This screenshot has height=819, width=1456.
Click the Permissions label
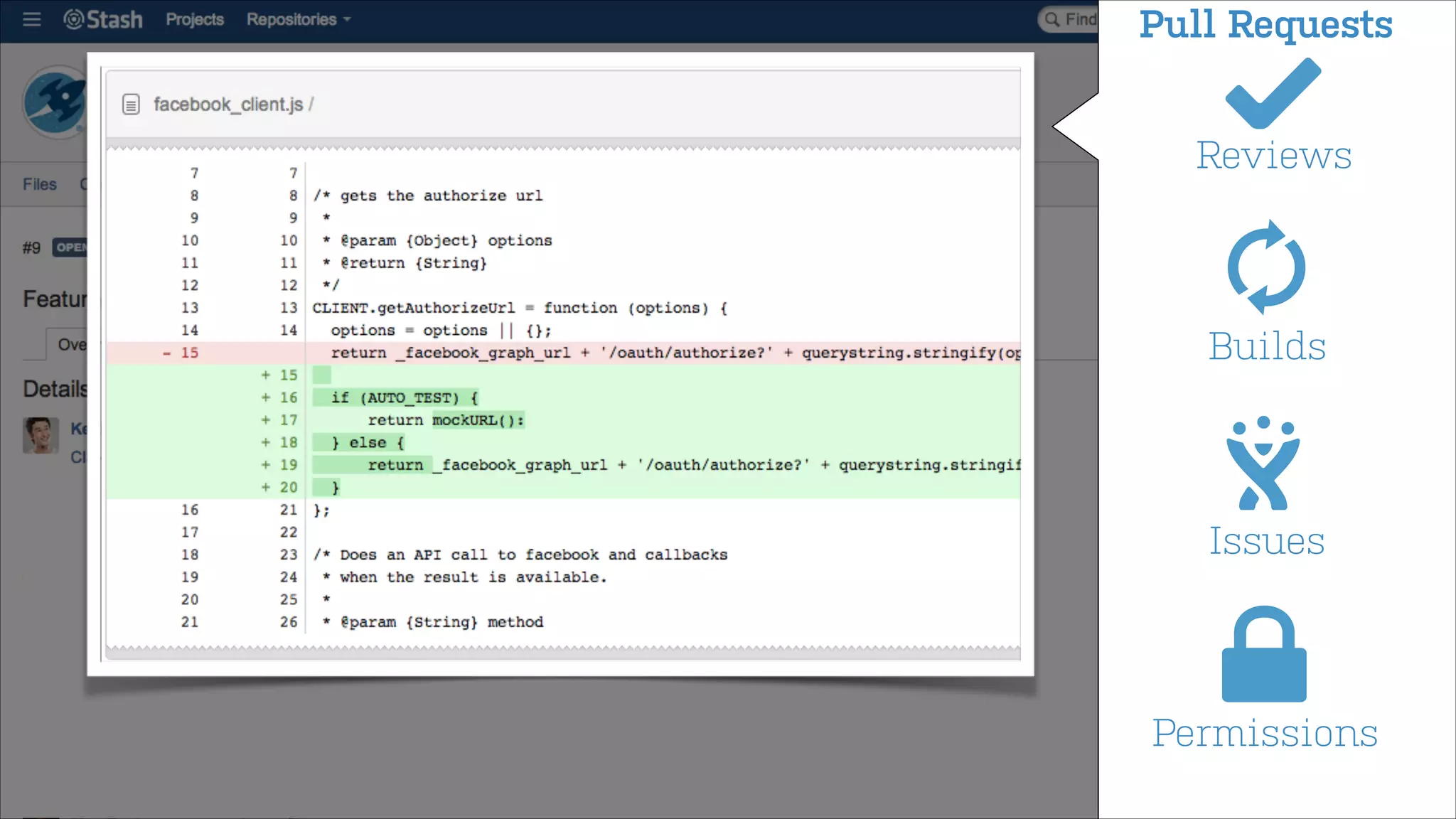click(1265, 733)
